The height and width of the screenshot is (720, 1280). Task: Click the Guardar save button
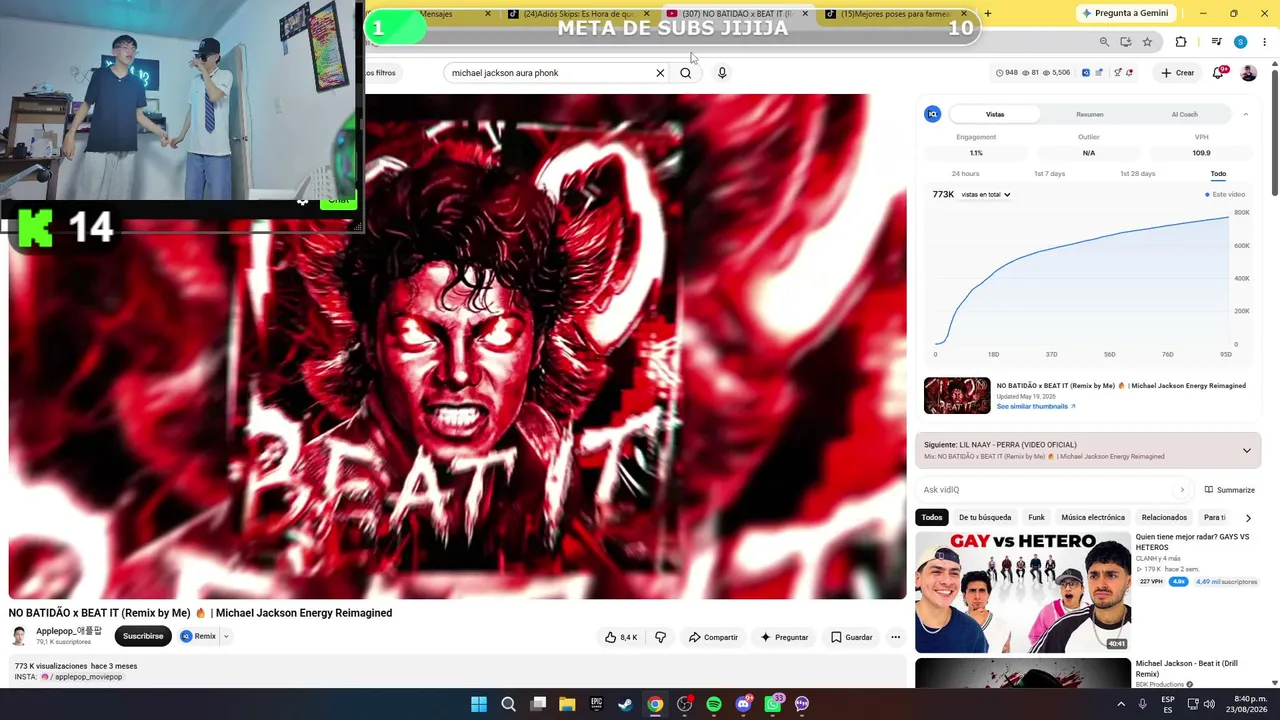(851, 637)
